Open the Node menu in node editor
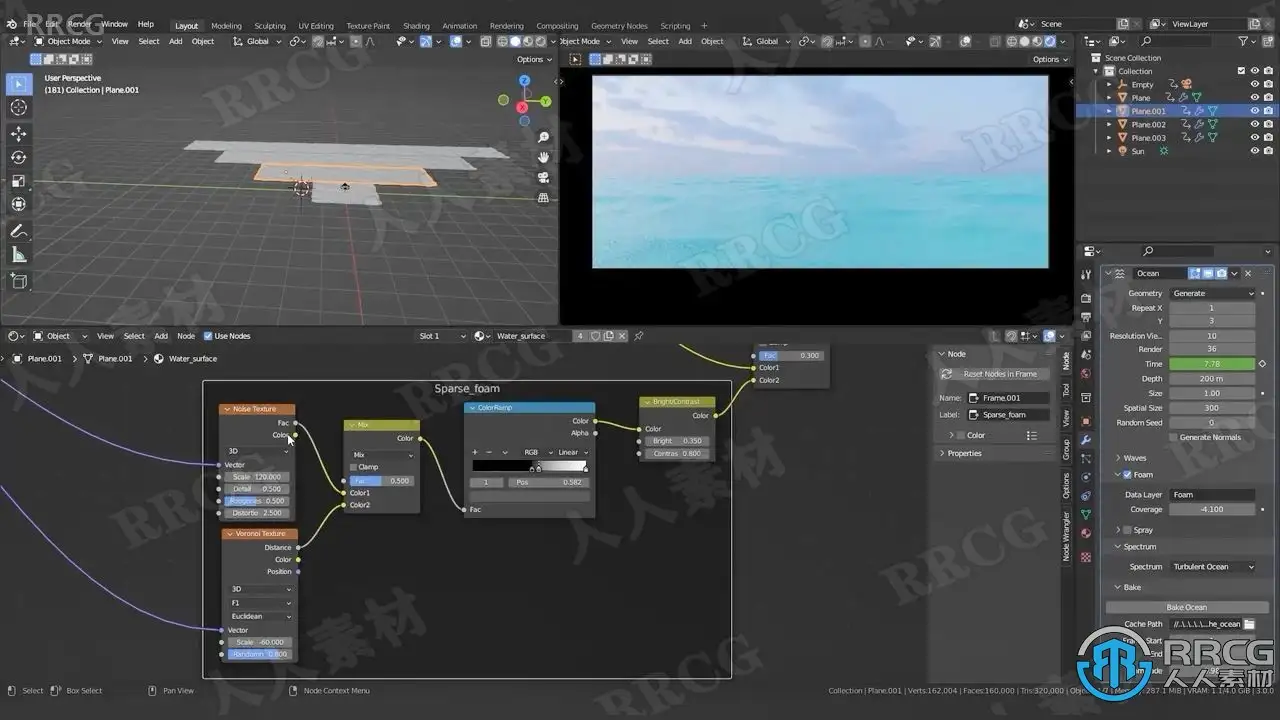 (186, 336)
